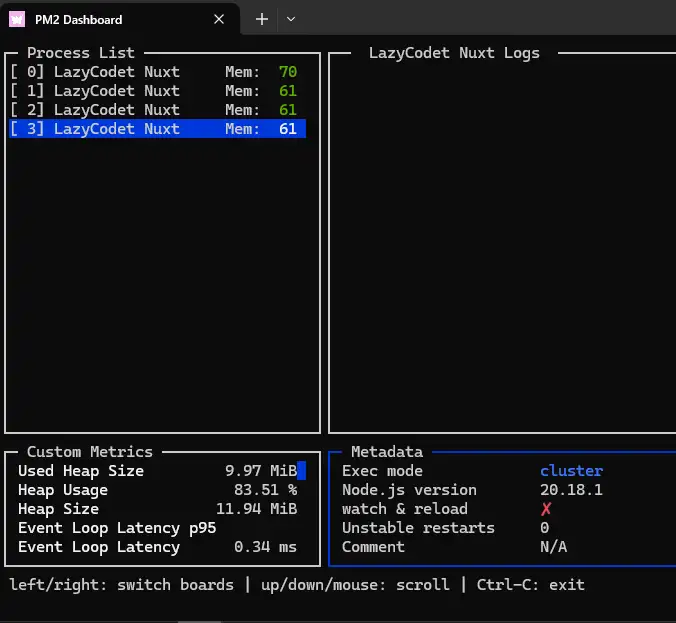
Task: Click the Used Heap Size metric row
Action: [x=157, y=470]
